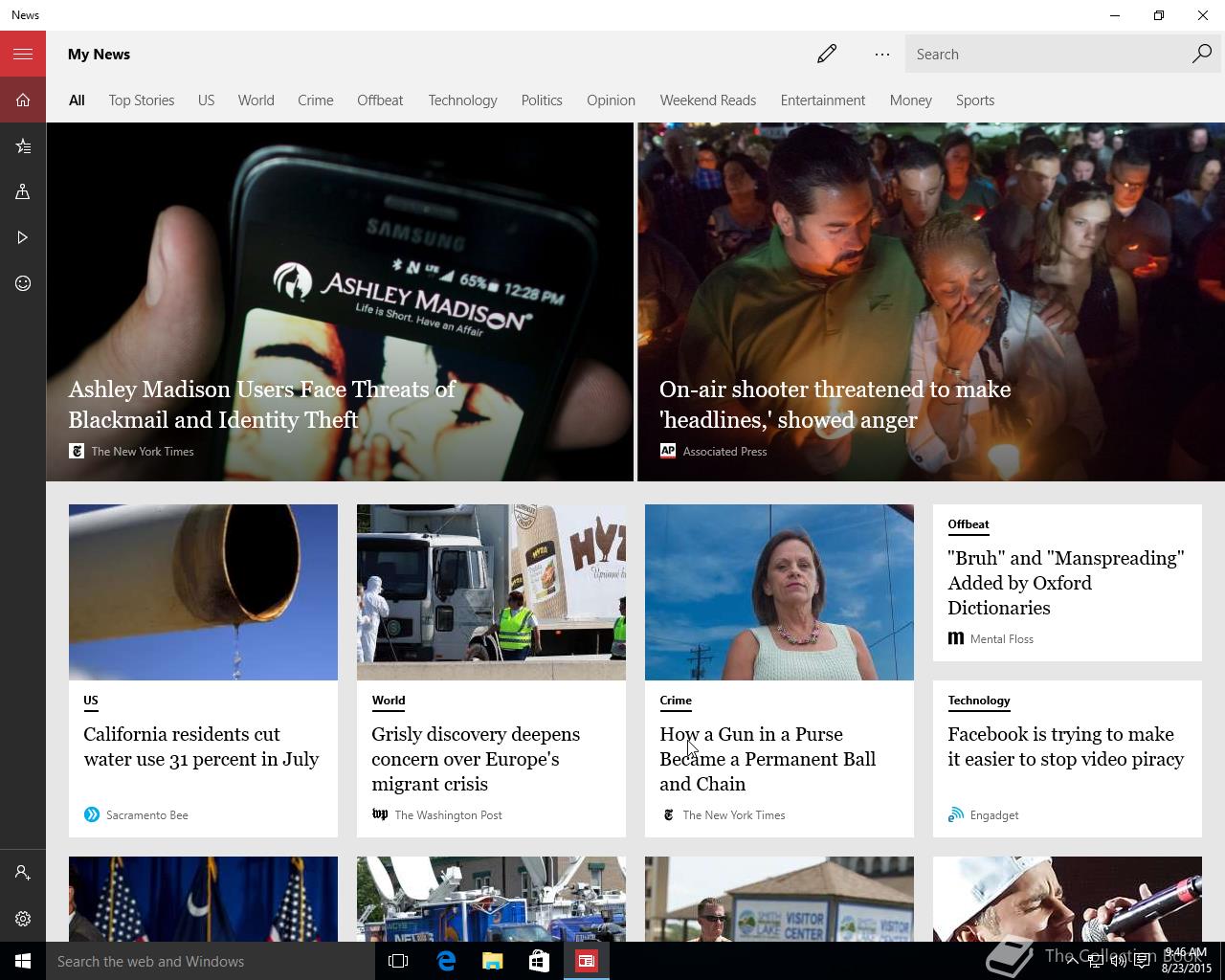
Task: Click Mental Floss source label
Action: click(1002, 639)
